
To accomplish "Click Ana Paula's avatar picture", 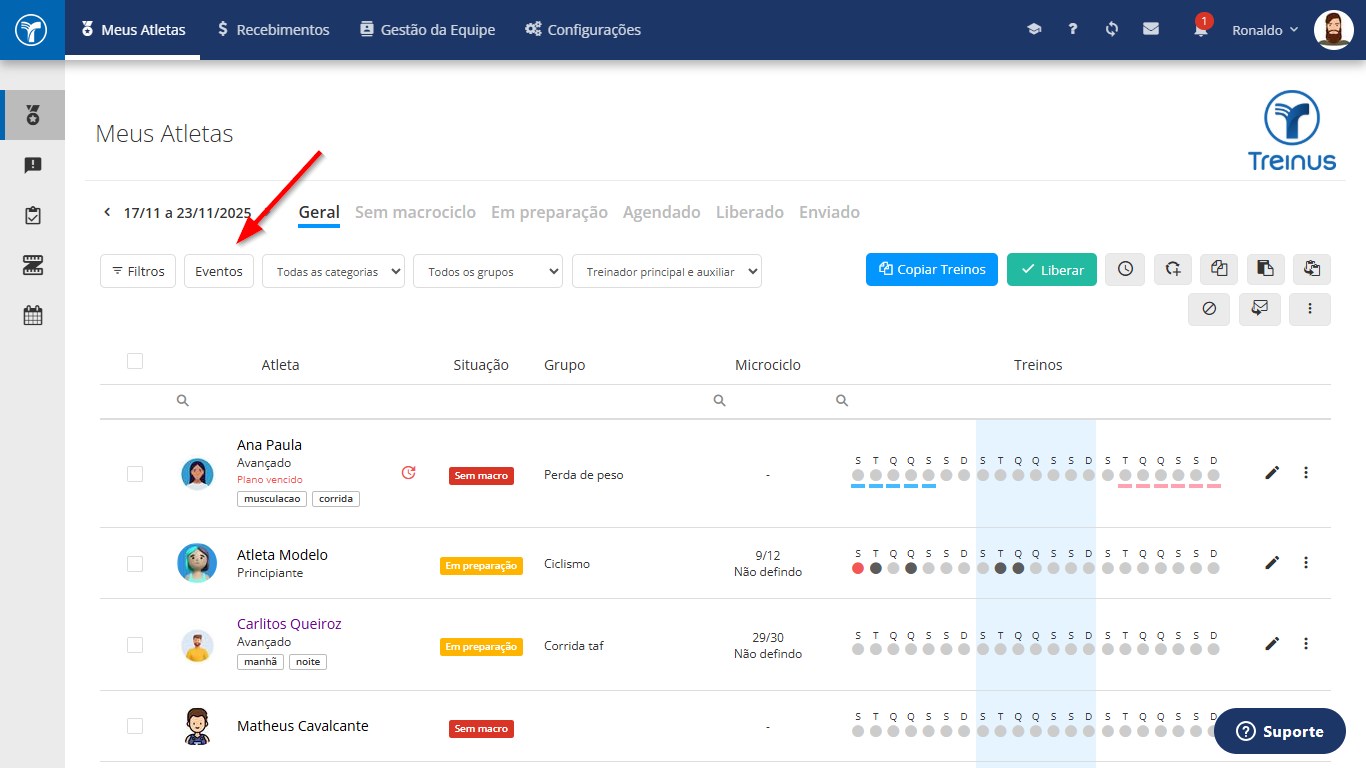I will coord(197,473).
